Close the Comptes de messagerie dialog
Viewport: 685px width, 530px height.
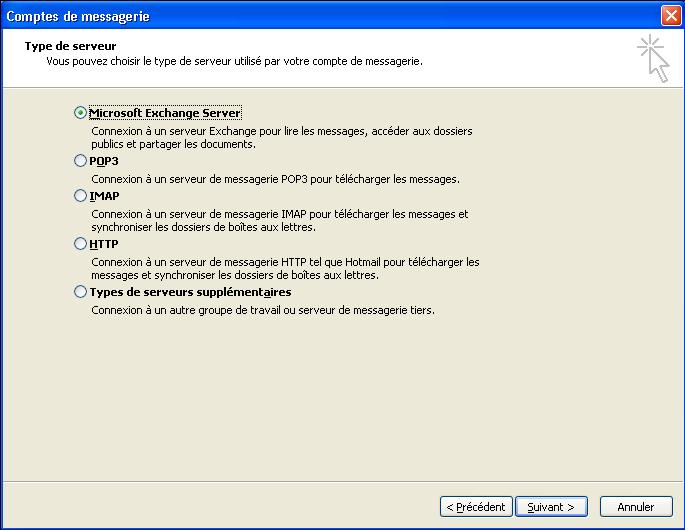point(671,16)
